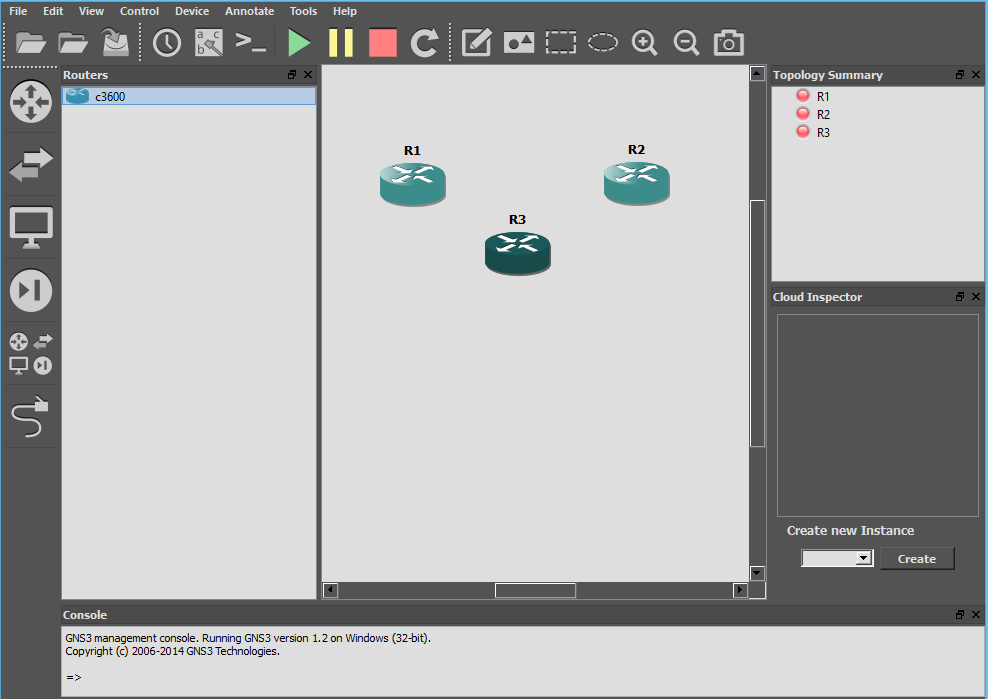
Task: Click the Create button
Action: (x=916, y=558)
